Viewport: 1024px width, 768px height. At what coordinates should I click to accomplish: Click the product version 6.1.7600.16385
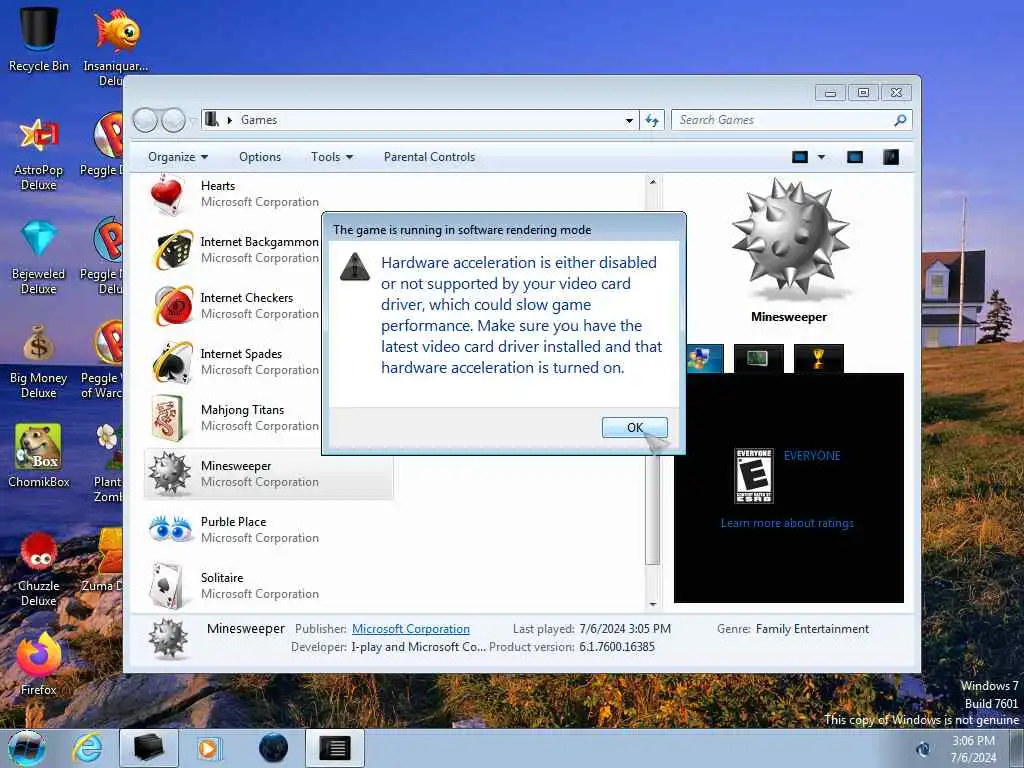pyautogui.click(x=616, y=647)
